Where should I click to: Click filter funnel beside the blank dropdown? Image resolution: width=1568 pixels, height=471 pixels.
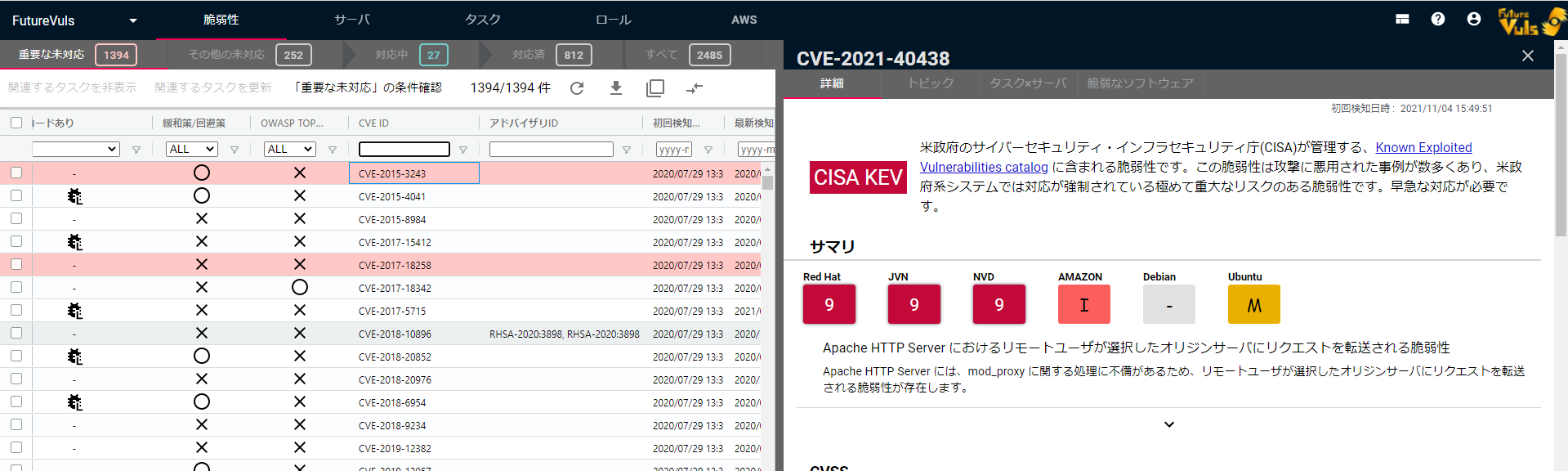tap(136, 150)
